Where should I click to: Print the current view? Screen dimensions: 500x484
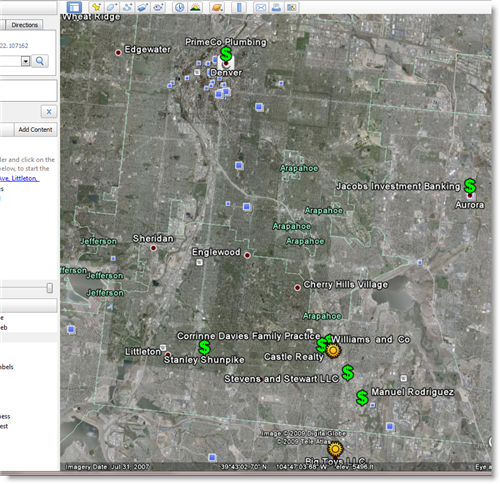pos(276,7)
